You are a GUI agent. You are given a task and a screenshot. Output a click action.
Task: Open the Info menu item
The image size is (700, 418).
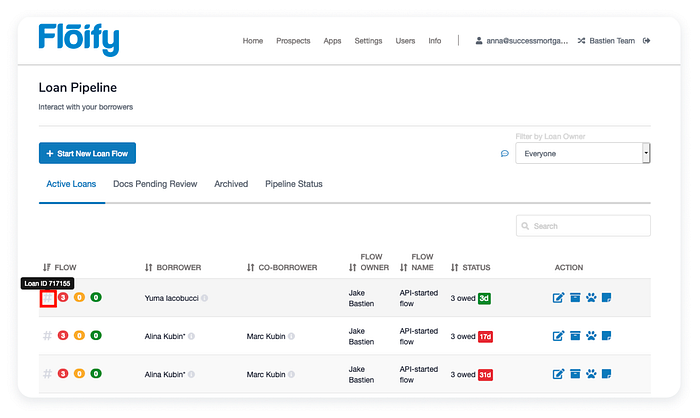tap(434, 41)
